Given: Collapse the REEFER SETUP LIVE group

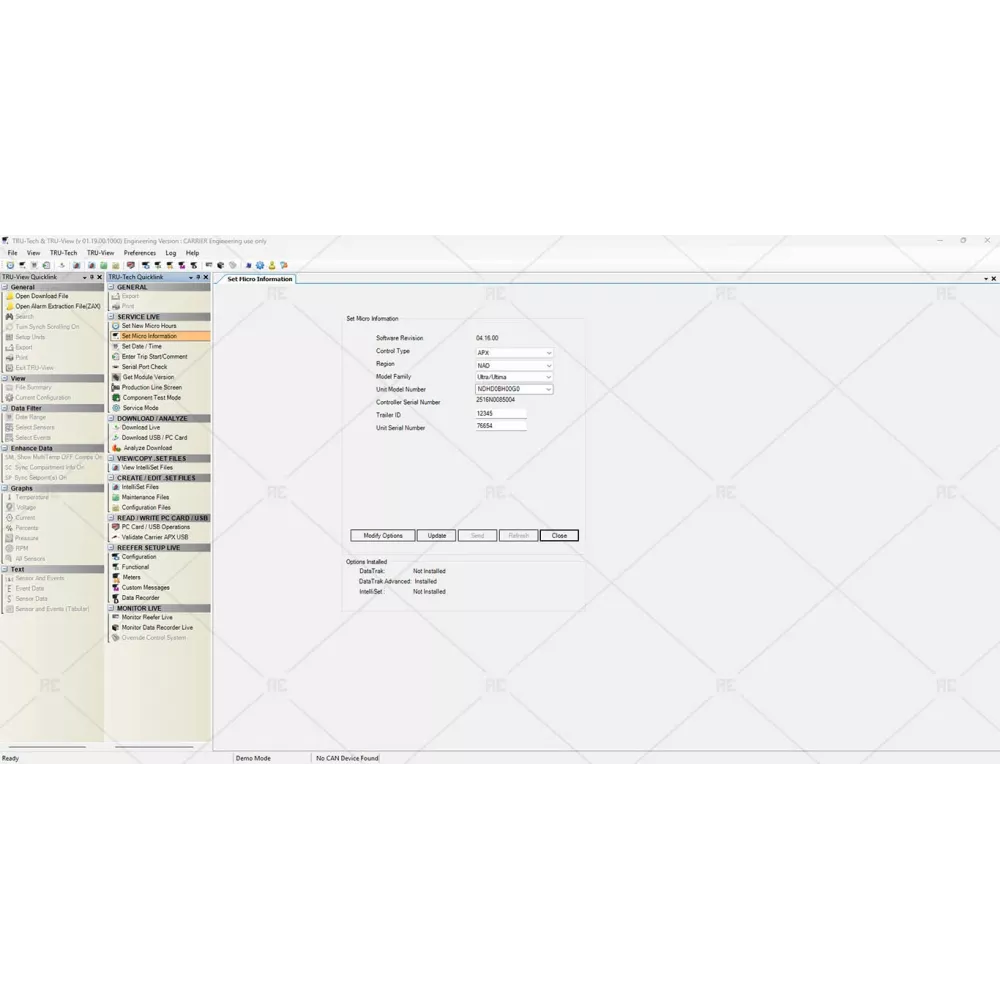Looking at the screenshot, I should click(x=112, y=547).
